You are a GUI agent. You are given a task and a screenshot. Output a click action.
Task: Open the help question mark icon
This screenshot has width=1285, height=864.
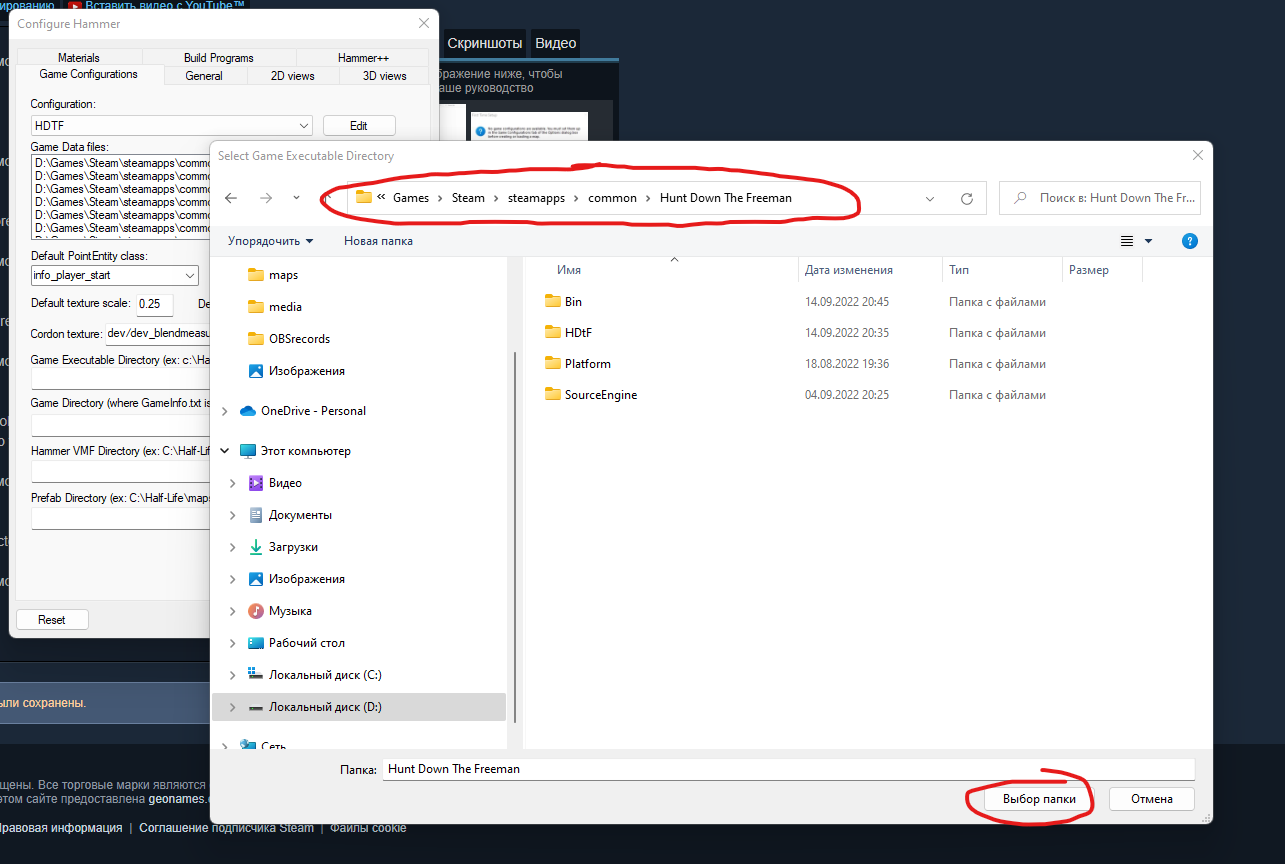click(x=1190, y=241)
